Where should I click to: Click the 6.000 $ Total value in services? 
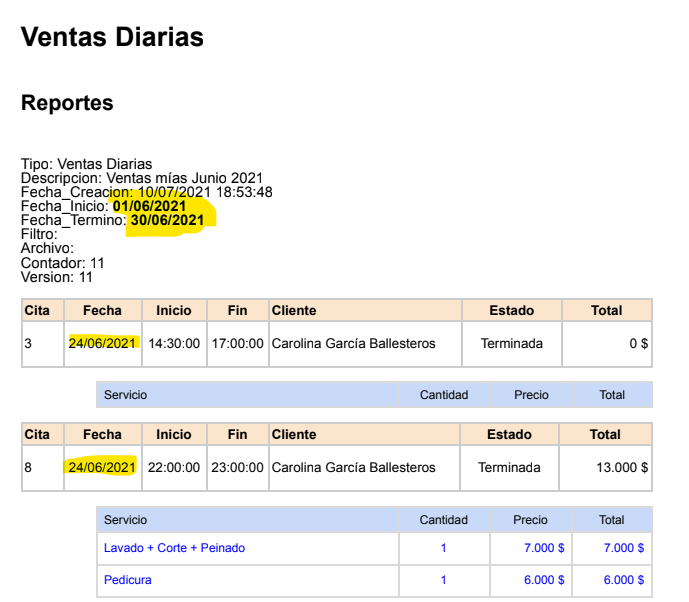(x=624, y=580)
